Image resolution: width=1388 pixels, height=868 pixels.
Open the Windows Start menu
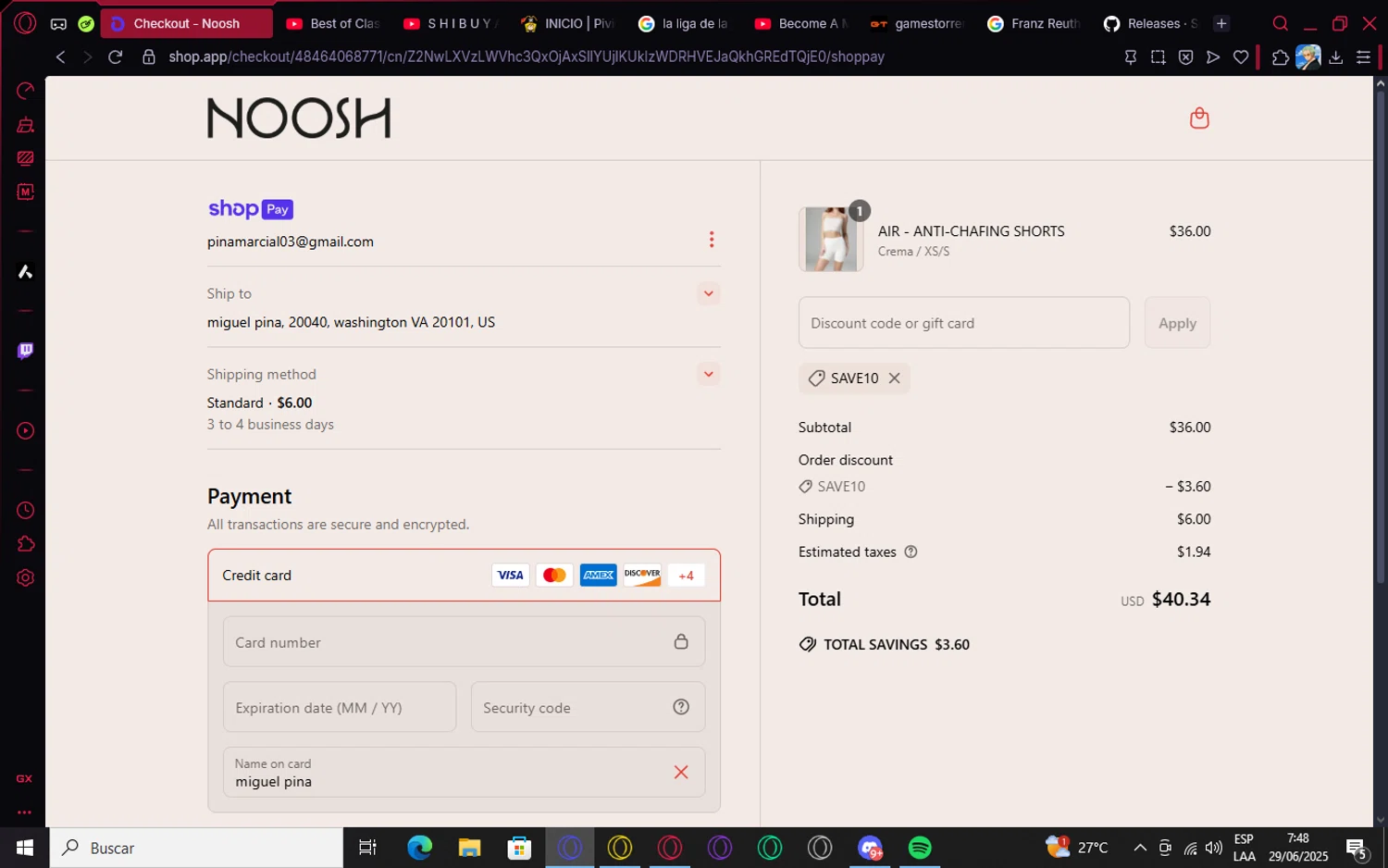click(x=25, y=848)
